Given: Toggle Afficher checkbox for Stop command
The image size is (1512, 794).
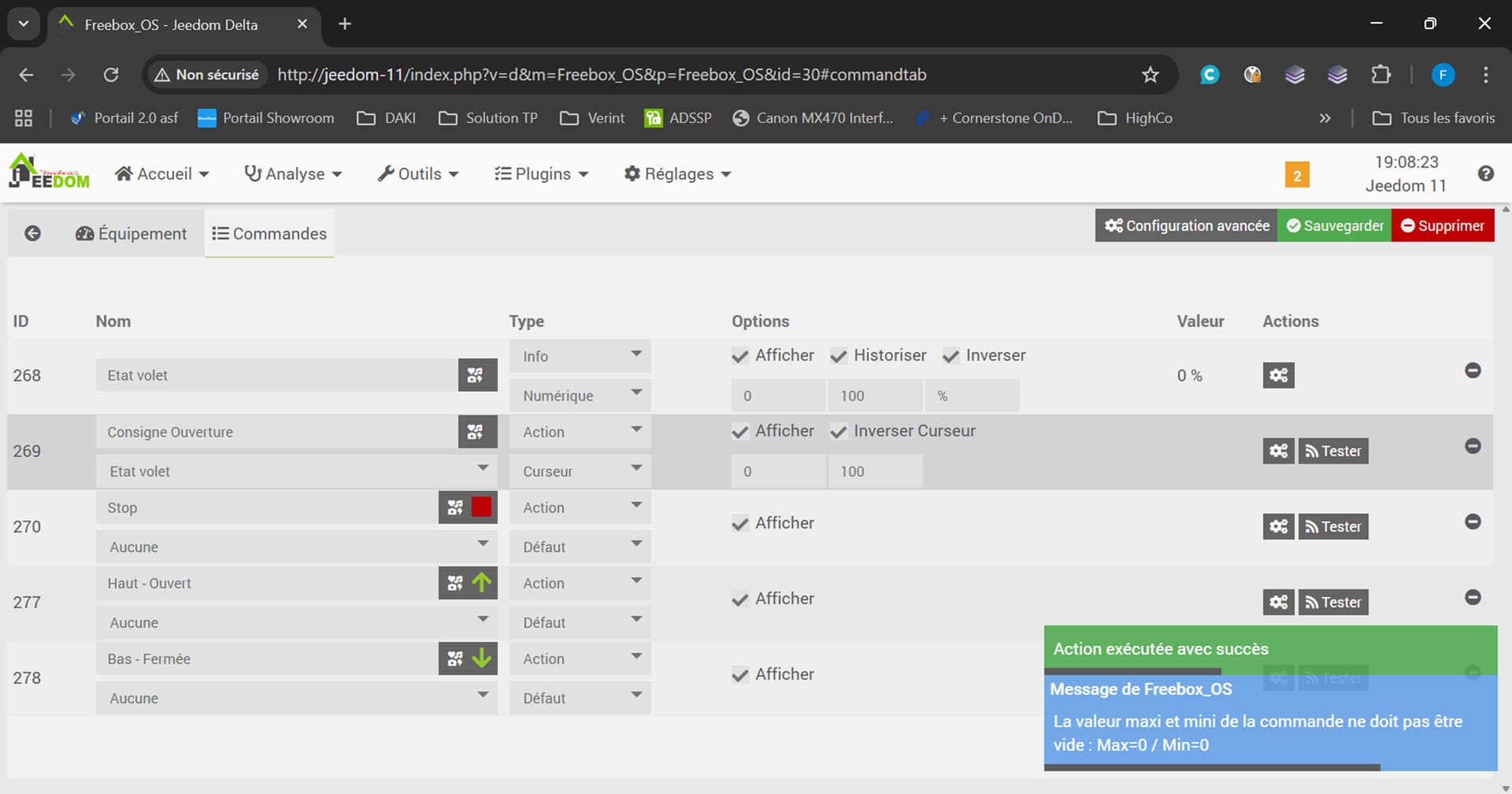Looking at the screenshot, I should [x=740, y=524].
